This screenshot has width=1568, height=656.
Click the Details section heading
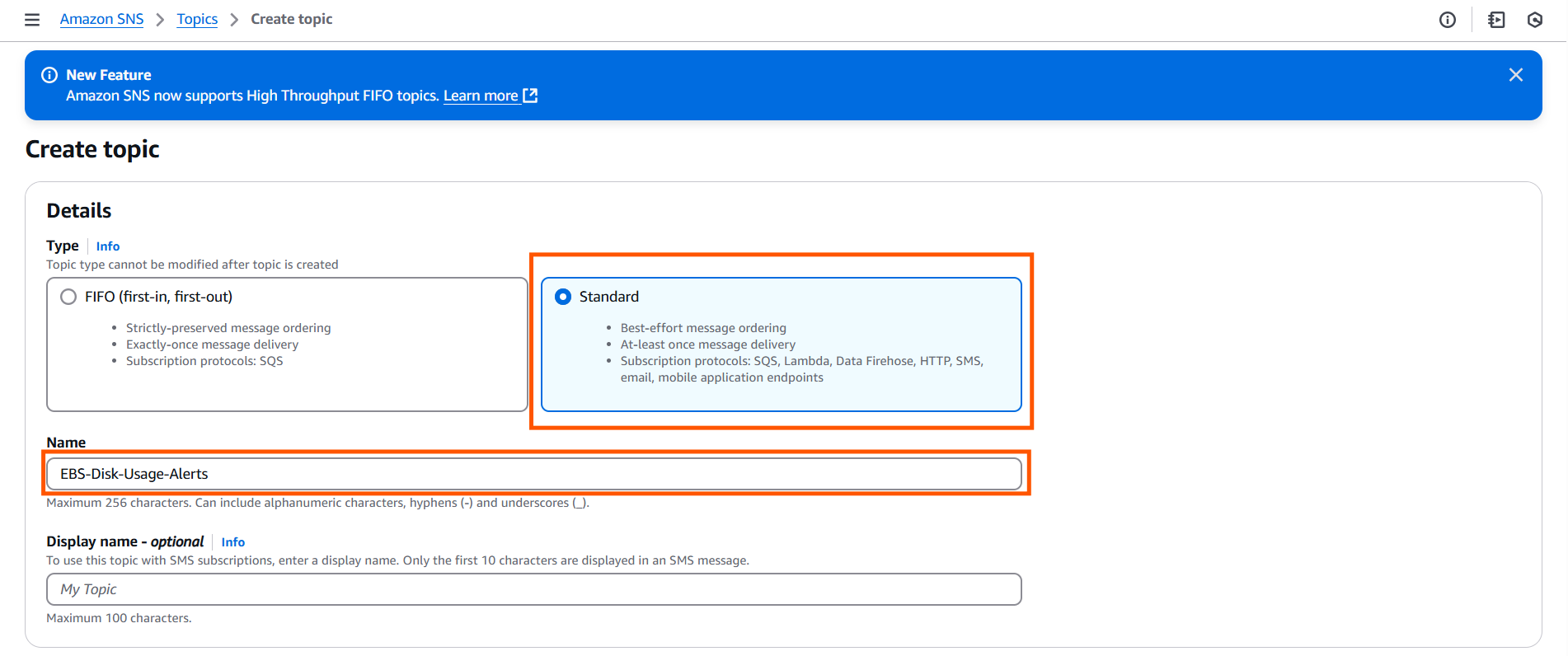point(79,211)
